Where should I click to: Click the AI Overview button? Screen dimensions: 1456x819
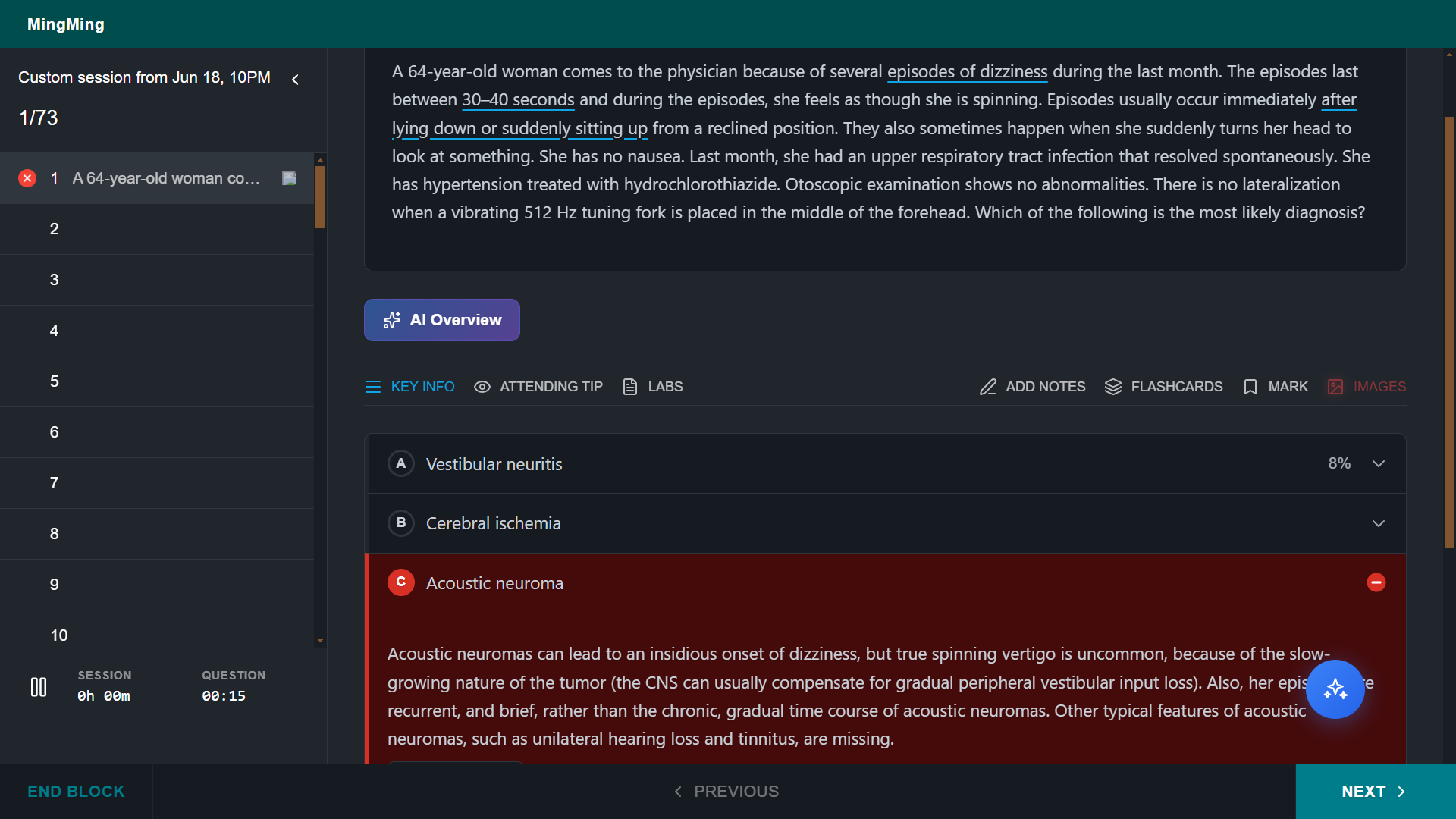[442, 320]
